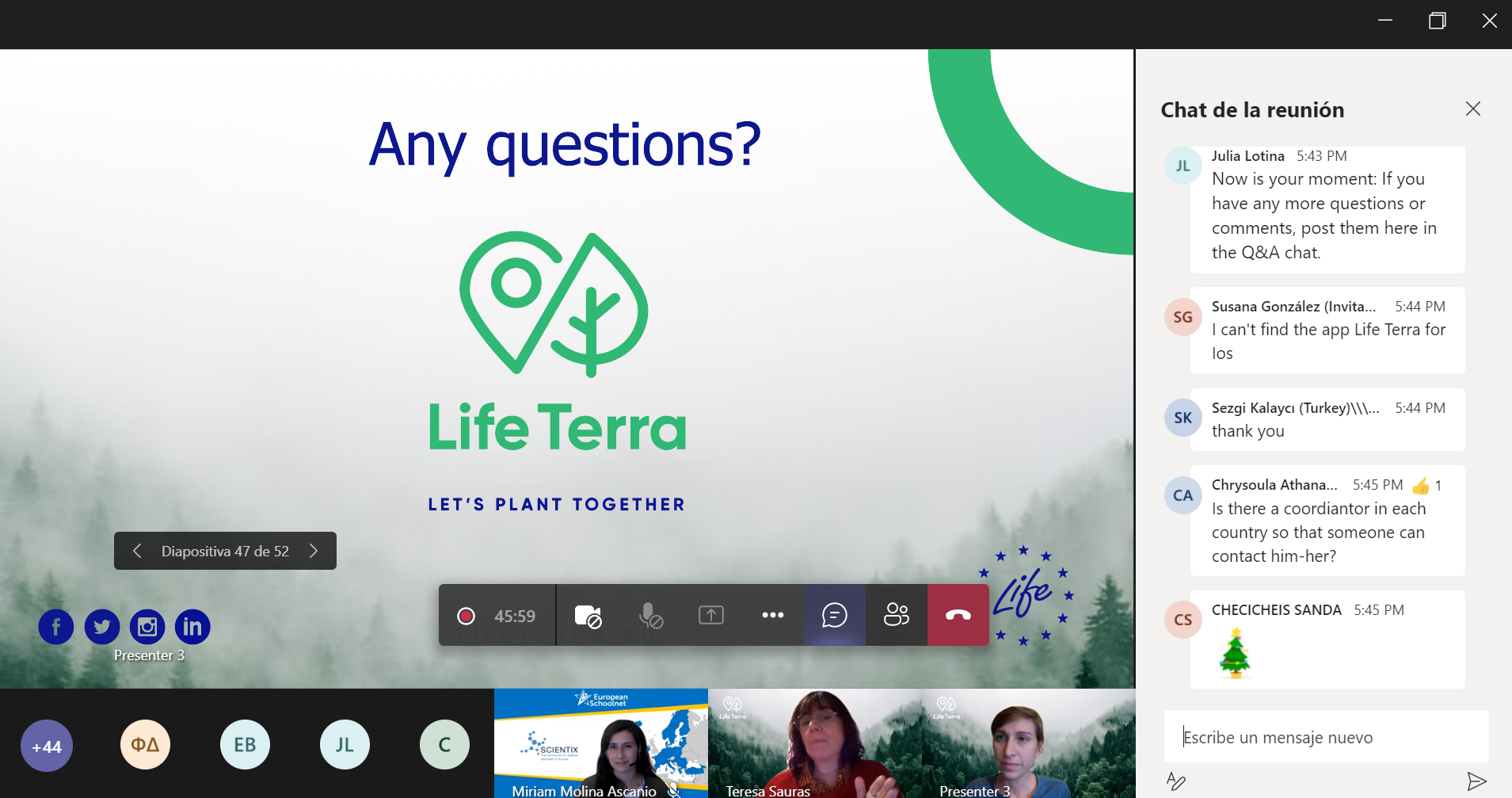Click CHECICHEIS SANDA sender name

pos(1276,610)
